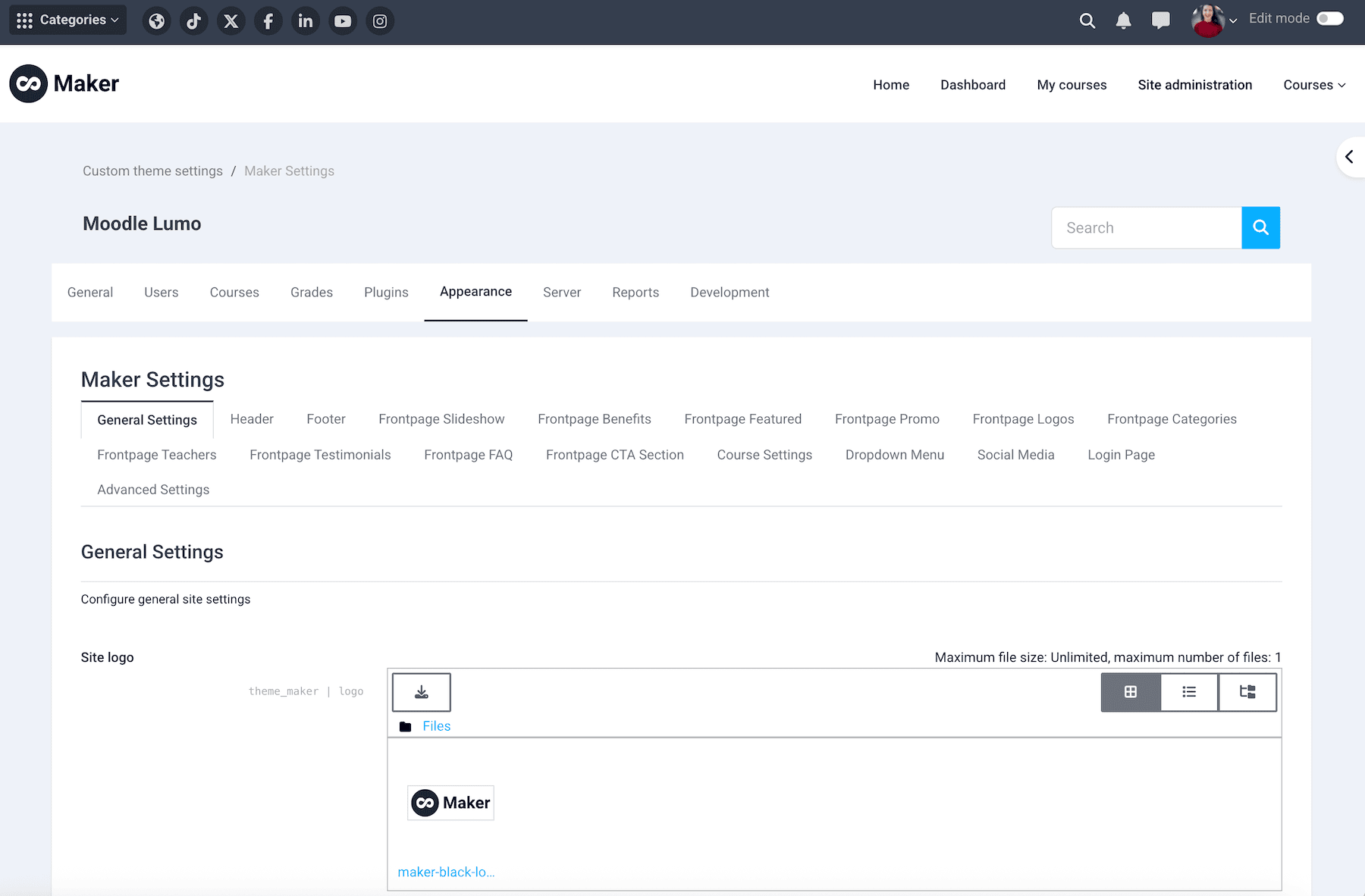Image resolution: width=1365 pixels, height=896 pixels.
Task: Collapse the right drawer panel
Action: (1351, 157)
